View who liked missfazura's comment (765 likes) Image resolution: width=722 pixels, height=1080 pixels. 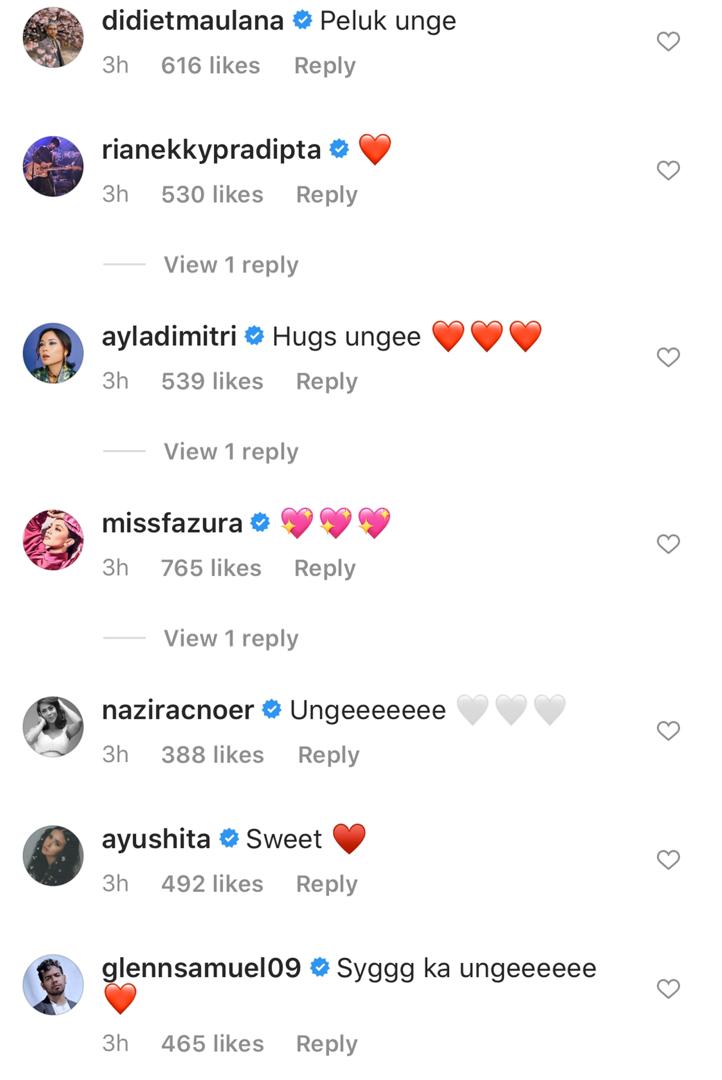pos(210,568)
